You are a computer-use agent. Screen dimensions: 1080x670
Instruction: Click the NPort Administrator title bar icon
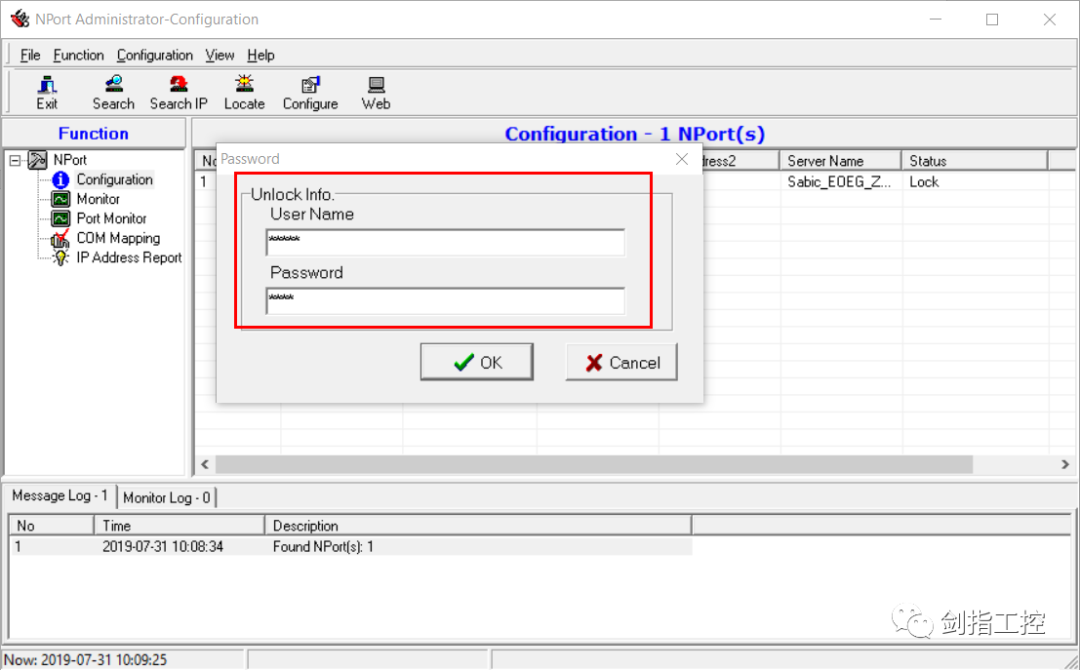[x=20, y=19]
